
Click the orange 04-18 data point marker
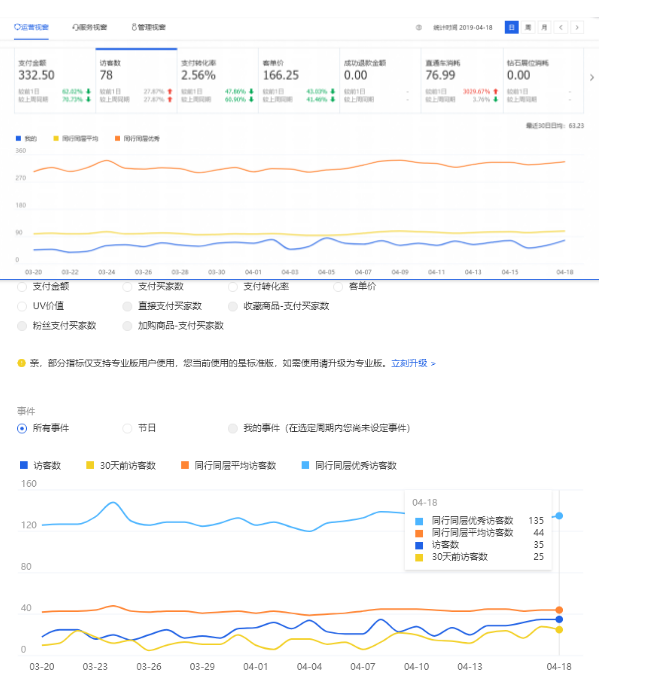[559, 610]
